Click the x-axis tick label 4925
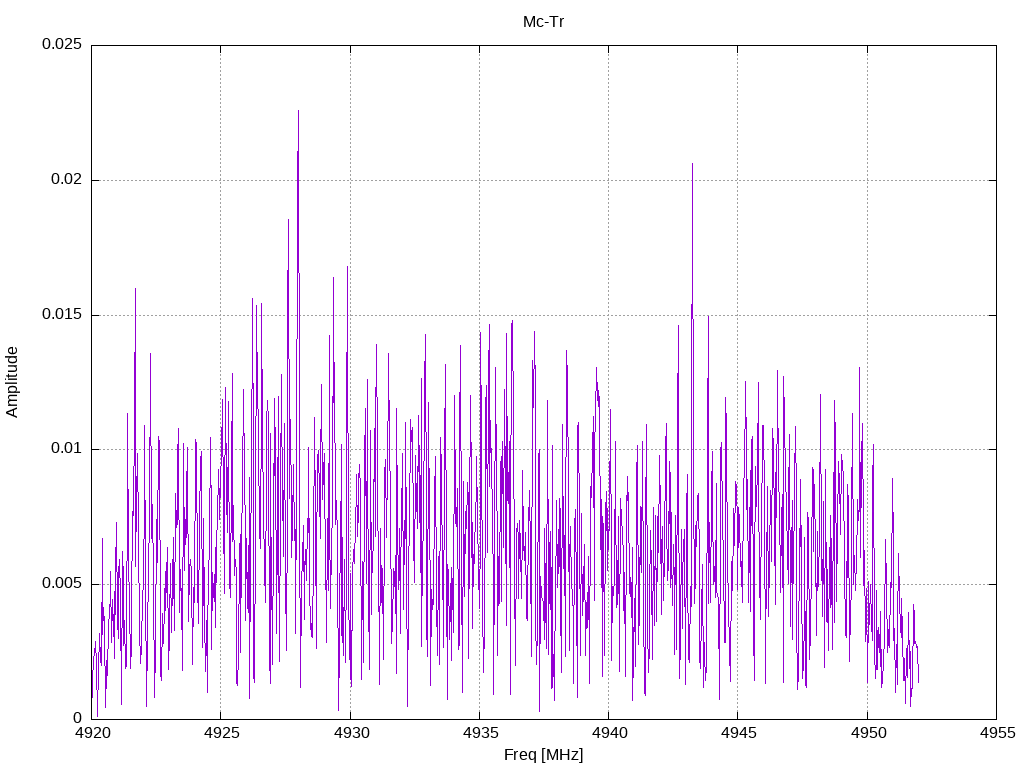This screenshot has width=1024, height=768. point(222,733)
